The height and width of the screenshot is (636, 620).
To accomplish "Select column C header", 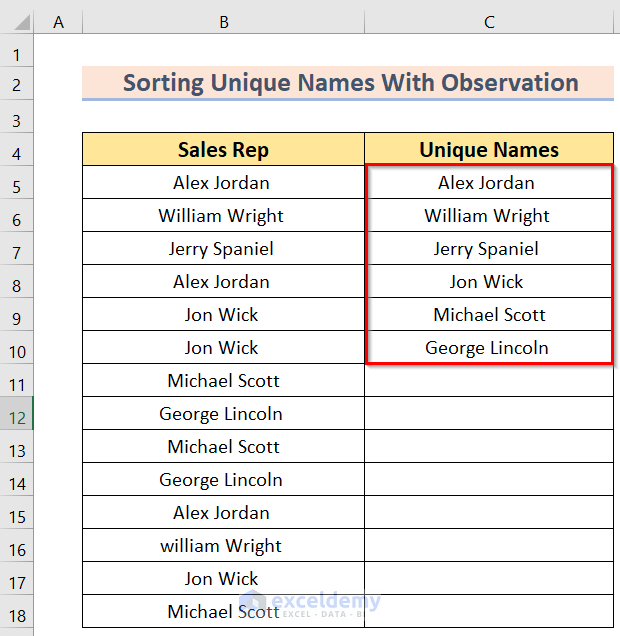I will click(489, 21).
